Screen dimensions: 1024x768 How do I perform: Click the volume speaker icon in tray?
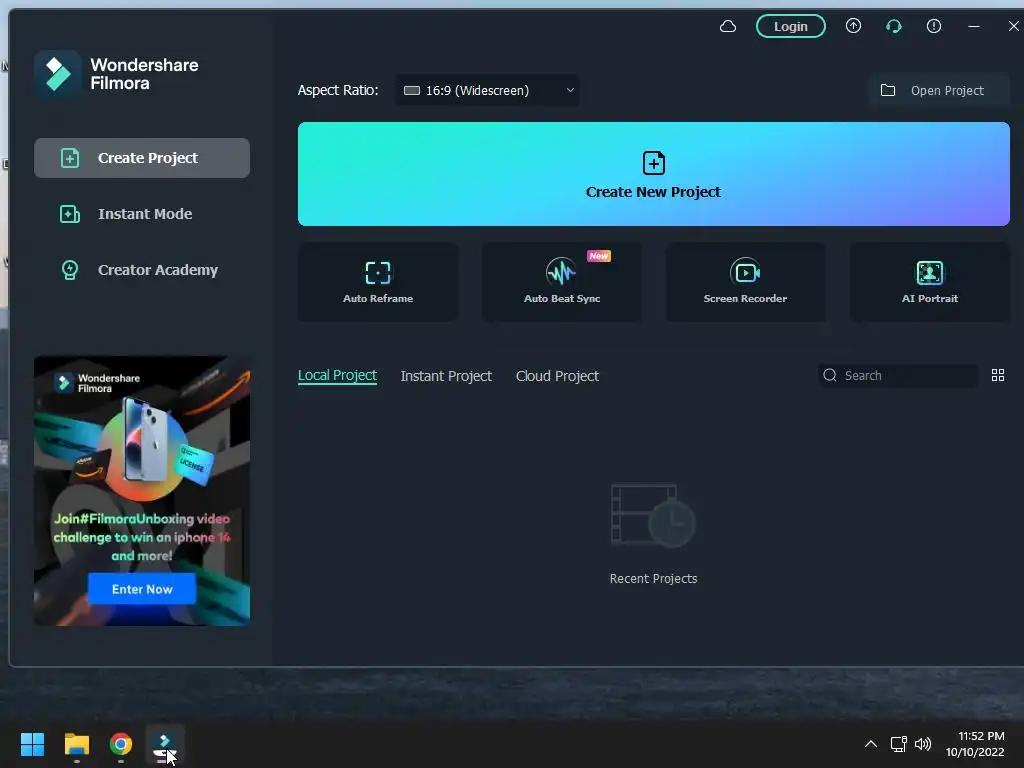923,744
